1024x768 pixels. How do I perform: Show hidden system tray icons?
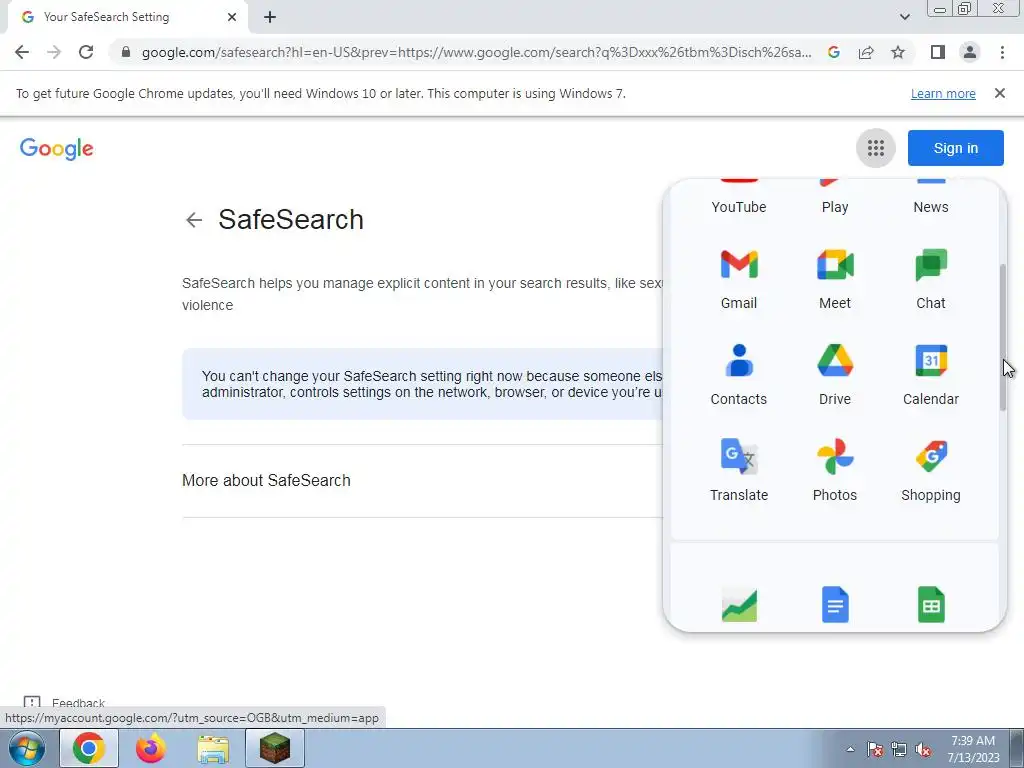coord(850,749)
